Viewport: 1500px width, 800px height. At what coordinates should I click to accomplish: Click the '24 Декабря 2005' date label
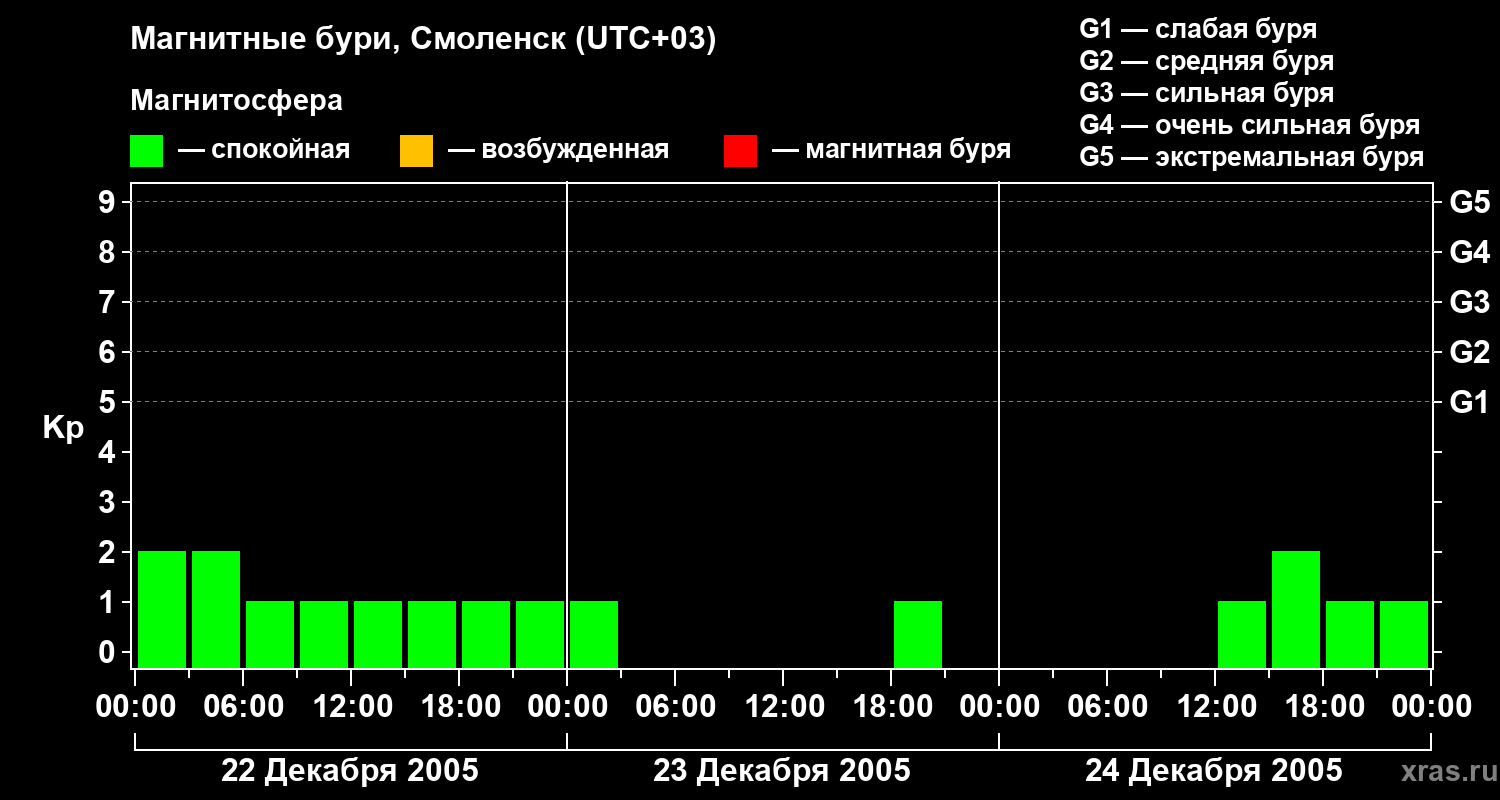tap(1214, 771)
